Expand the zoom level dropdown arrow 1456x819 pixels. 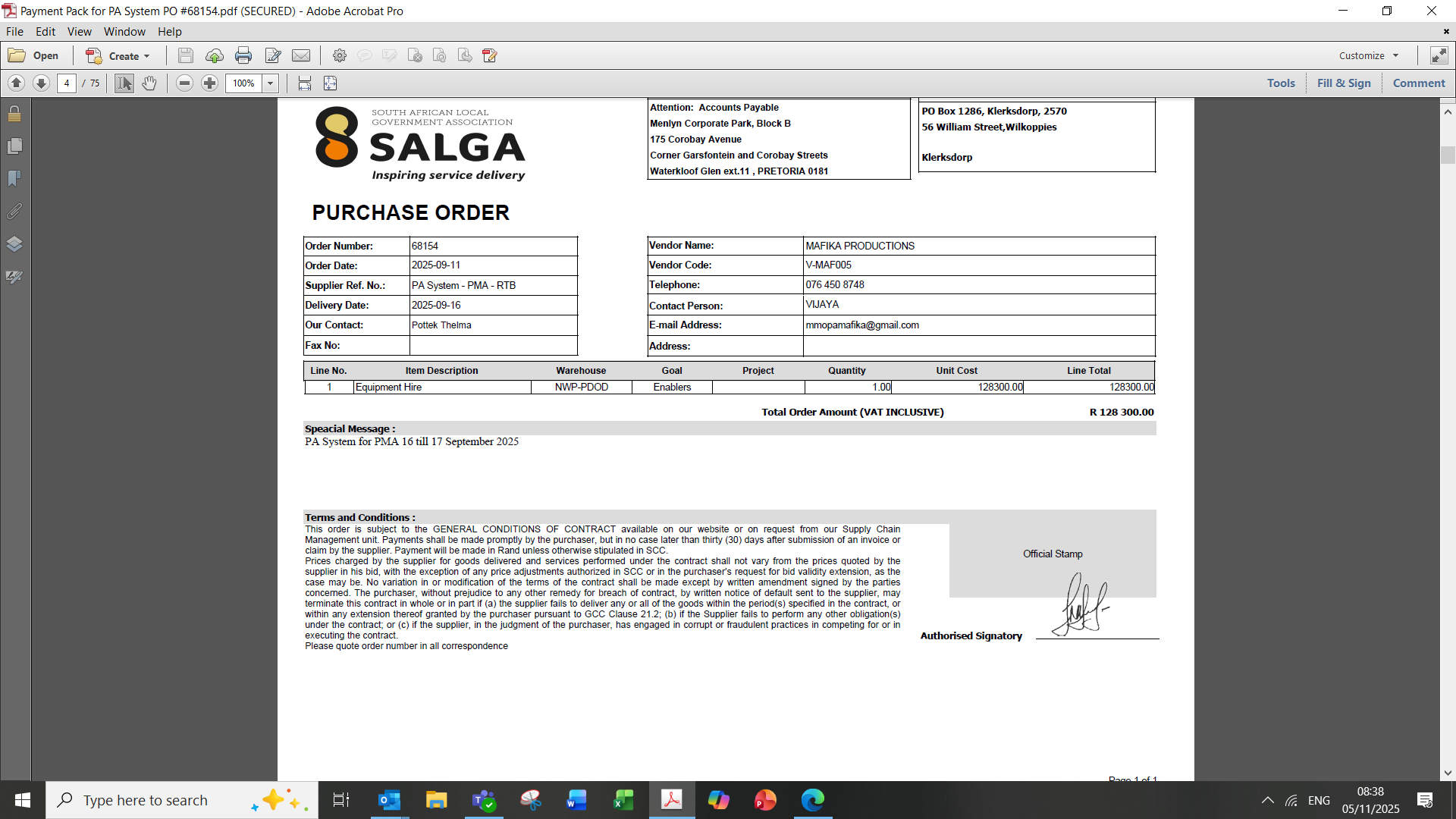click(271, 83)
